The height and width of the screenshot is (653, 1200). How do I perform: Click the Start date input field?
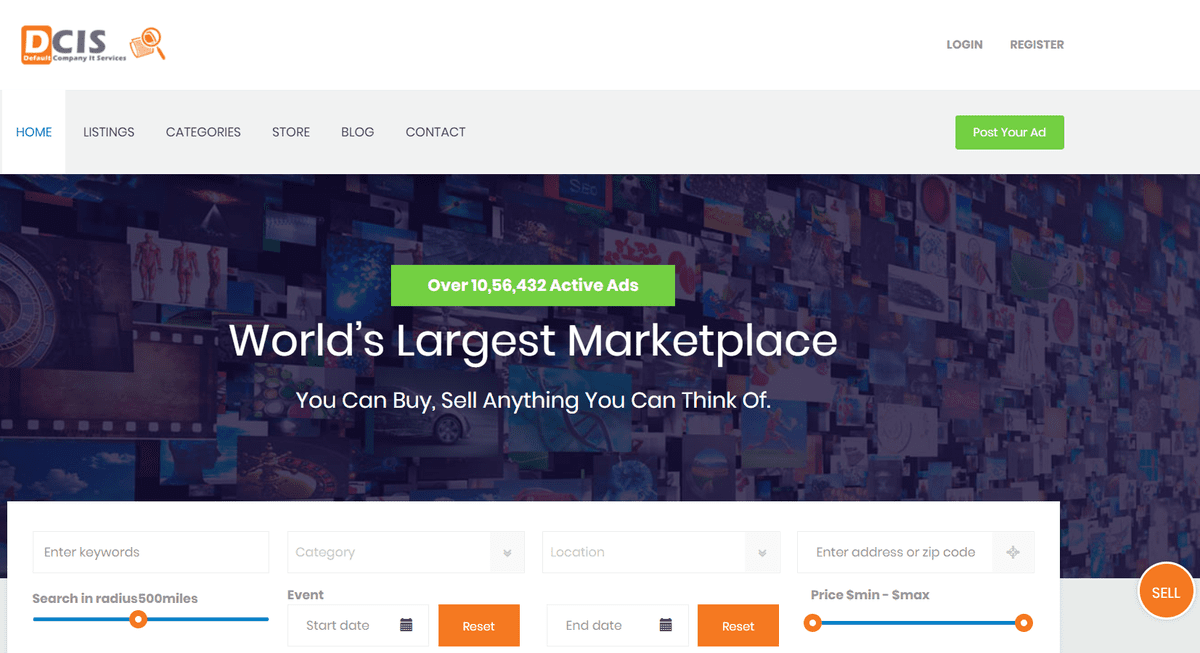358,625
